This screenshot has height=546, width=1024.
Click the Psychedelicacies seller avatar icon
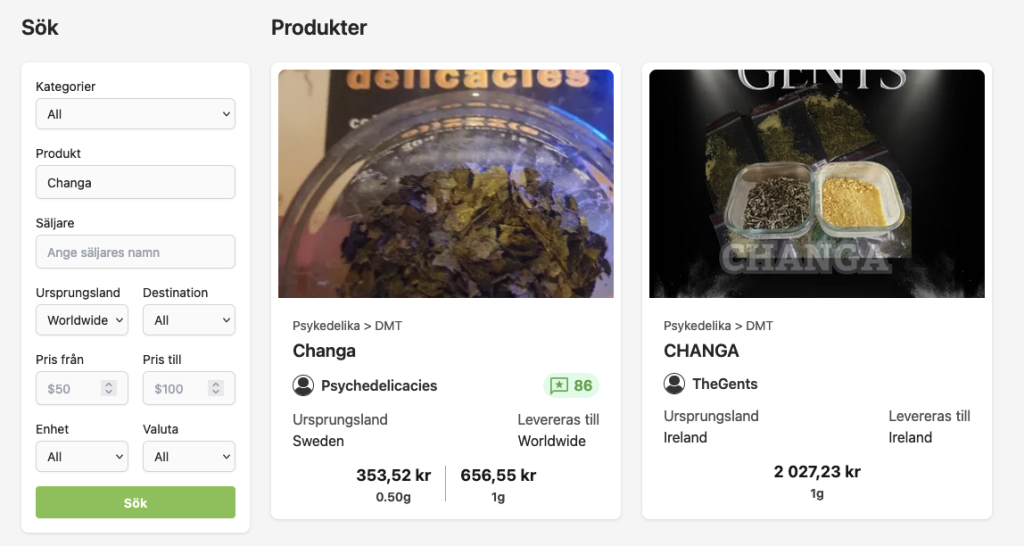[x=303, y=386]
